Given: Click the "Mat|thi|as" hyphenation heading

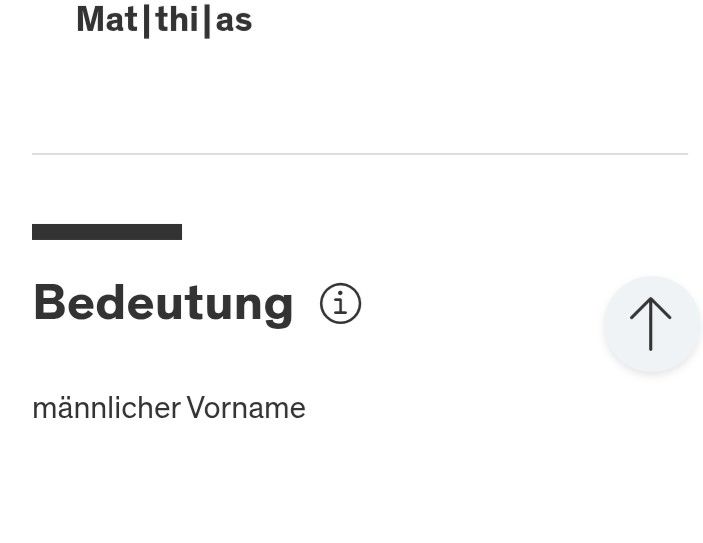Looking at the screenshot, I should 164,19.
